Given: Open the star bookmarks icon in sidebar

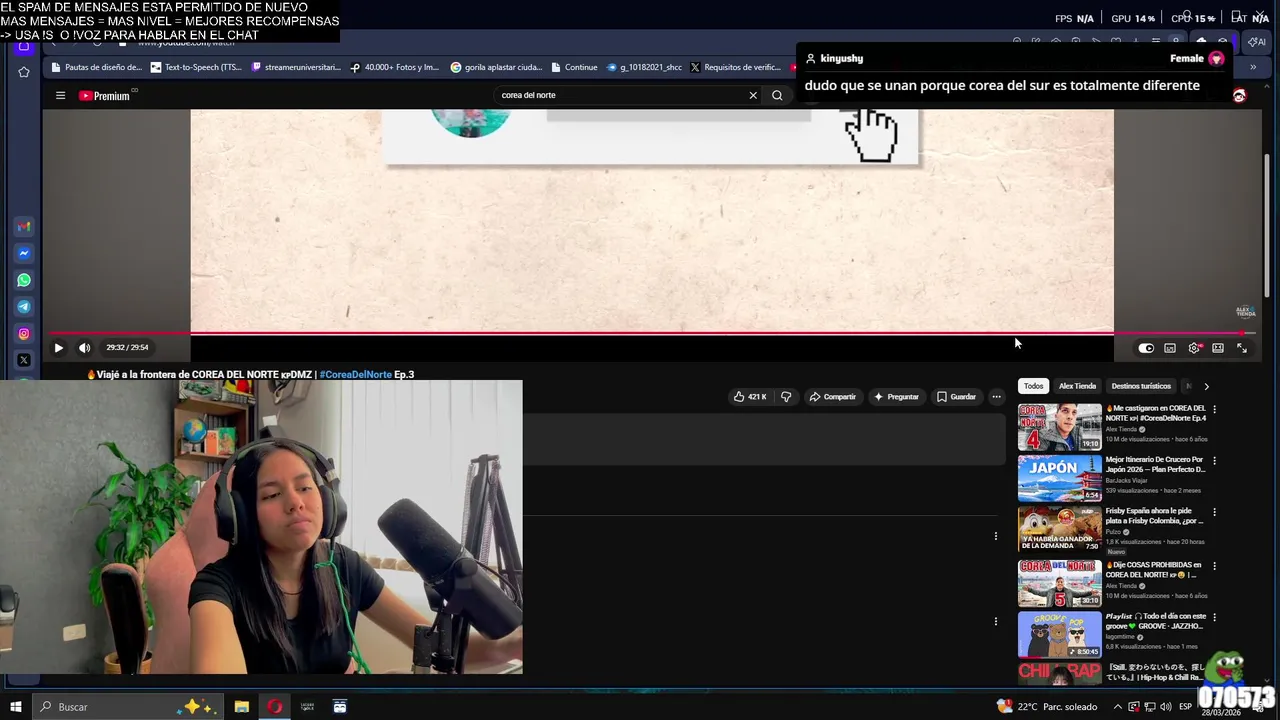Looking at the screenshot, I should click(24, 72).
